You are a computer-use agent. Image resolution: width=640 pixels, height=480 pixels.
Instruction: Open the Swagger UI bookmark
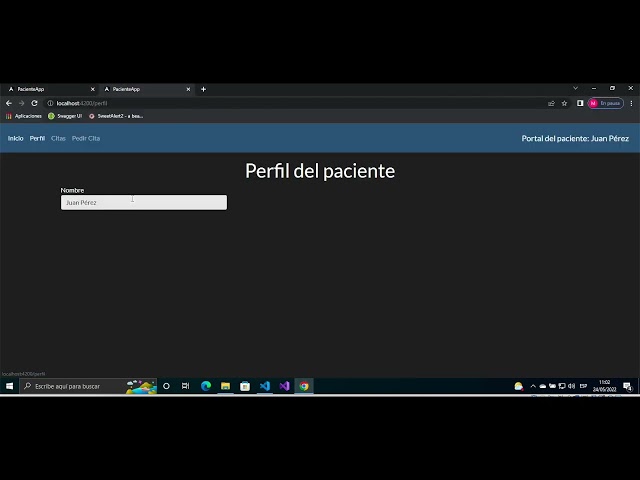click(65, 116)
